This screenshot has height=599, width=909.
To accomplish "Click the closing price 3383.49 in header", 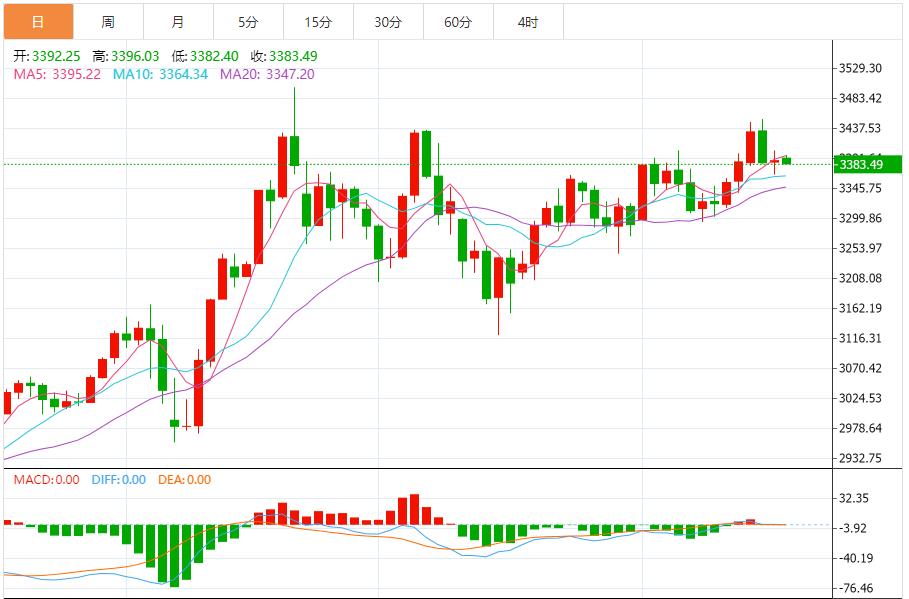I will click(x=293, y=56).
